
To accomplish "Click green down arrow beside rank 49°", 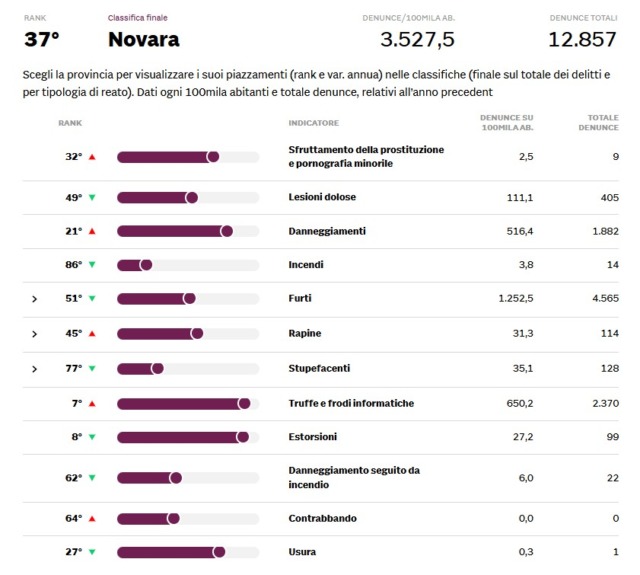I will (x=92, y=197).
